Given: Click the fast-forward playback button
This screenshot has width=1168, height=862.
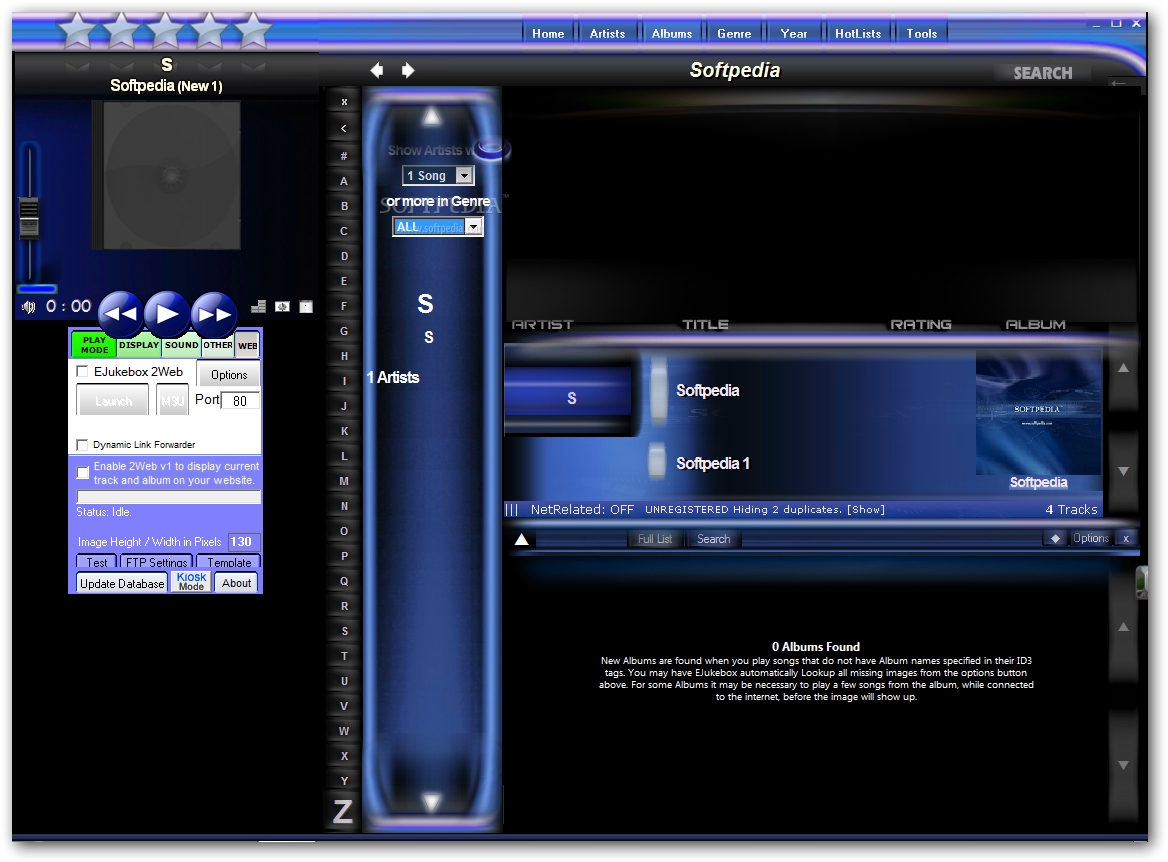Looking at the screenshot, I should [x=214, y=314].
